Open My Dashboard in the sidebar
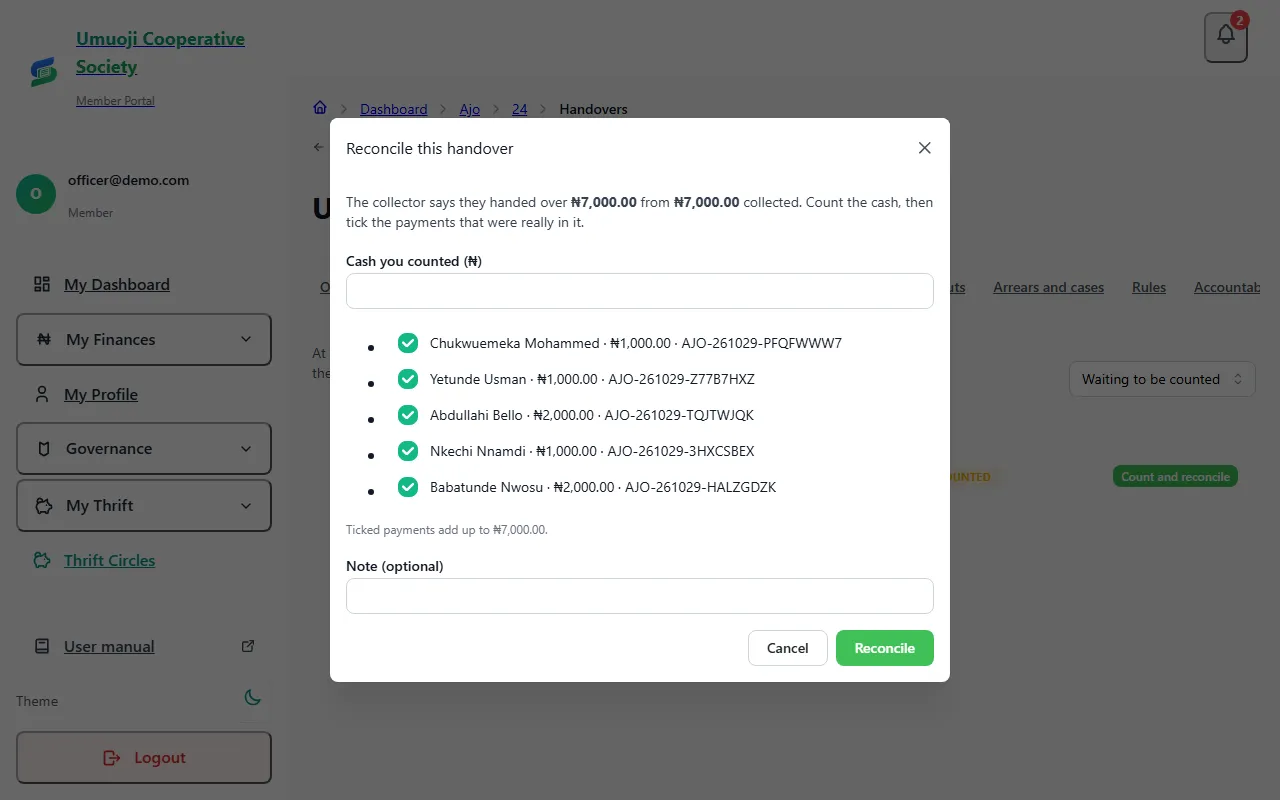Viewport: 1280px width, 800px height. 117,284
